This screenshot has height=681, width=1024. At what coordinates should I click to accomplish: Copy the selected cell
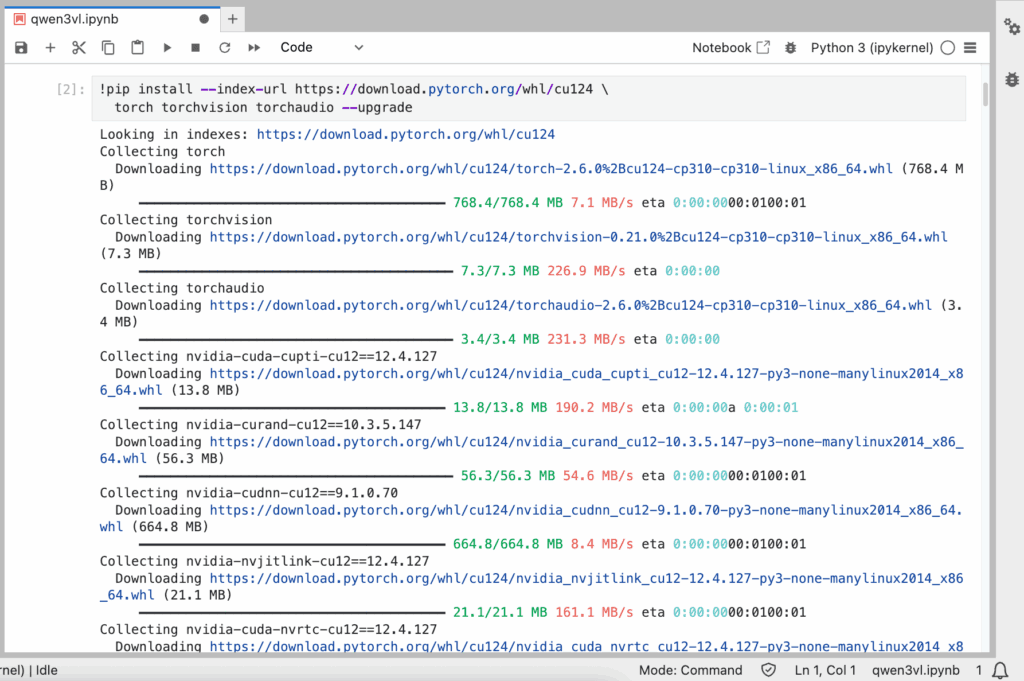coord(108,47)
